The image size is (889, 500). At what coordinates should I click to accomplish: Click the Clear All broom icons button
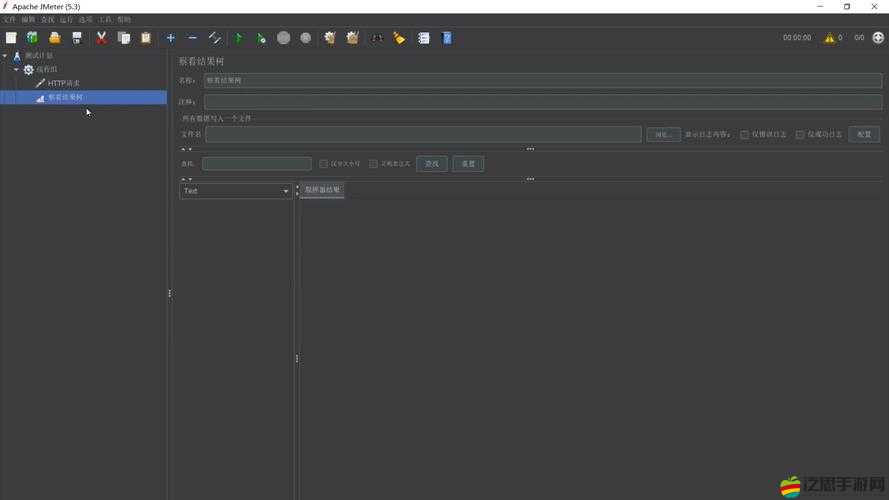(x=352, y=38)
